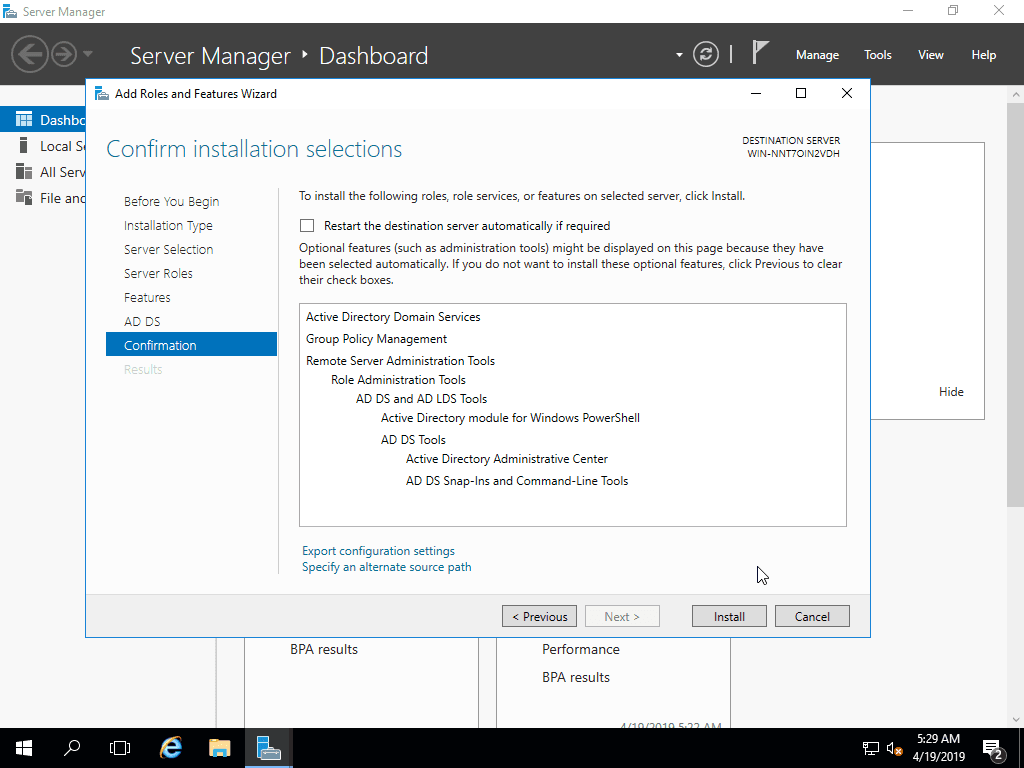Click Server Manager taskbar icon
Viewport: 1024px width, 768px height.
point(268,748)
